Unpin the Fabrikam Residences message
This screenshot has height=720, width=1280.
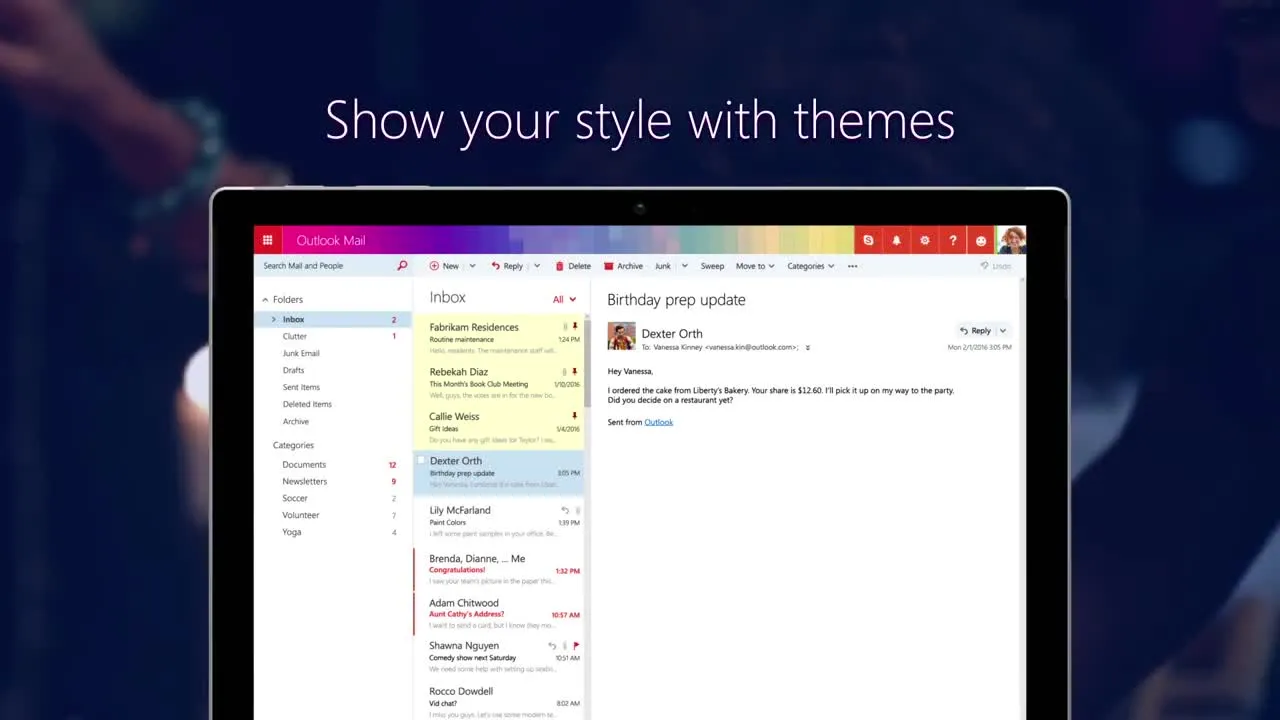[x=575, y=327]
